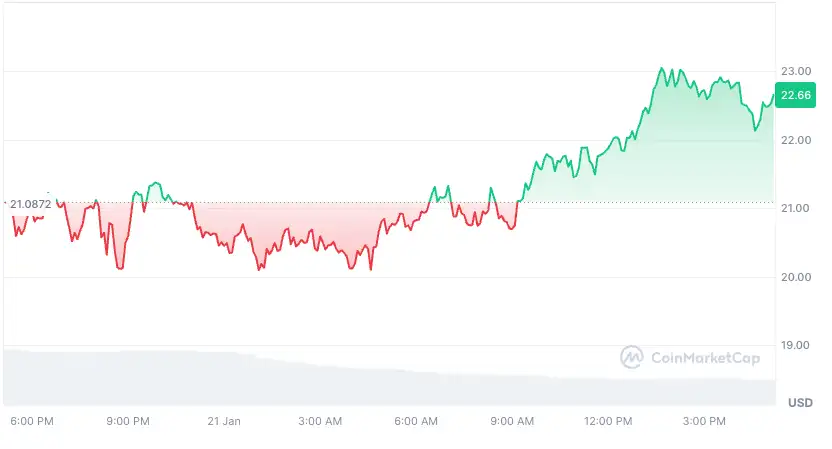Click the 6:00 PM time axis label
The height and width of the screenshot is (449, 832).
pyautogui.click(x=30, y=422)
